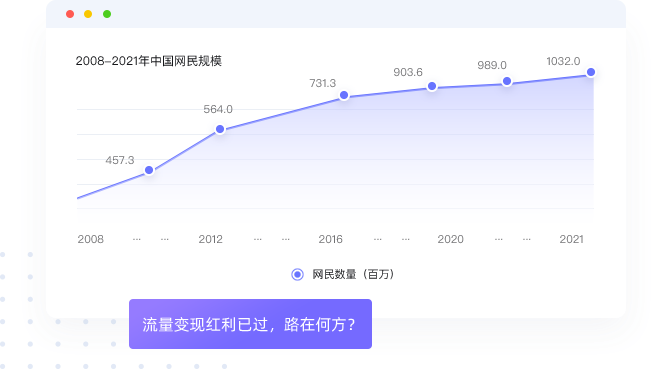The image size is (655, 369).
Task: Click the 457.3 value label
Action: click(x=120, y=160)
